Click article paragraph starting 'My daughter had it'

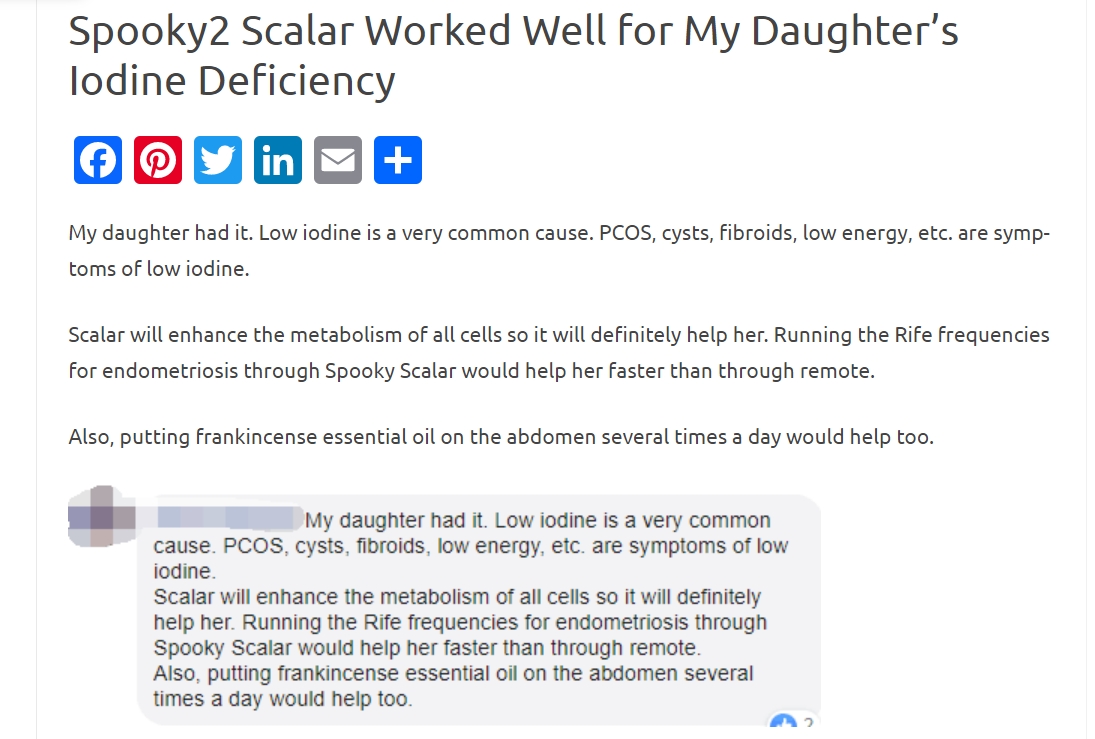pos(558,251)
